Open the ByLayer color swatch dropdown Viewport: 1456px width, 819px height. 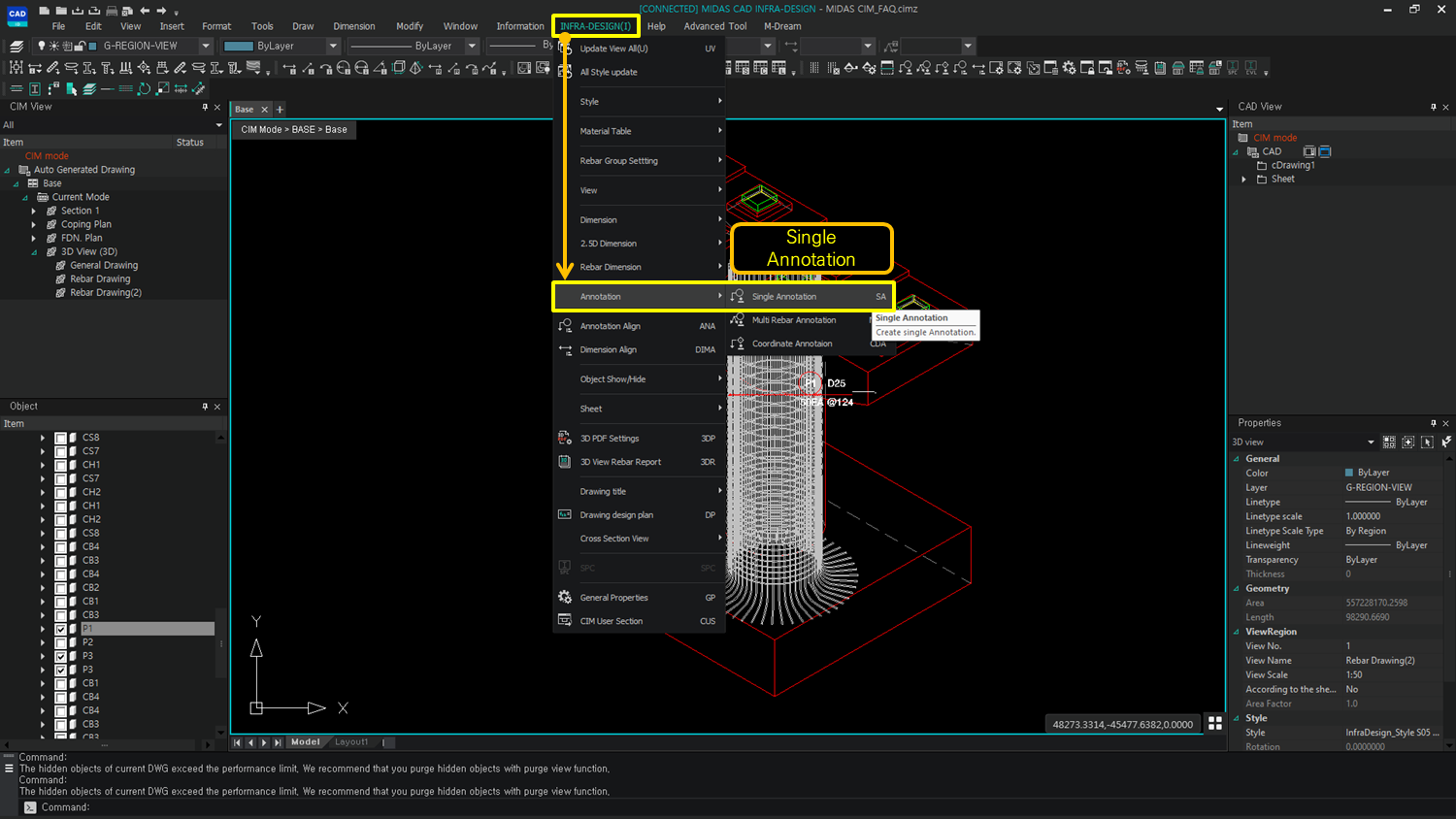[x=334, y=45]
